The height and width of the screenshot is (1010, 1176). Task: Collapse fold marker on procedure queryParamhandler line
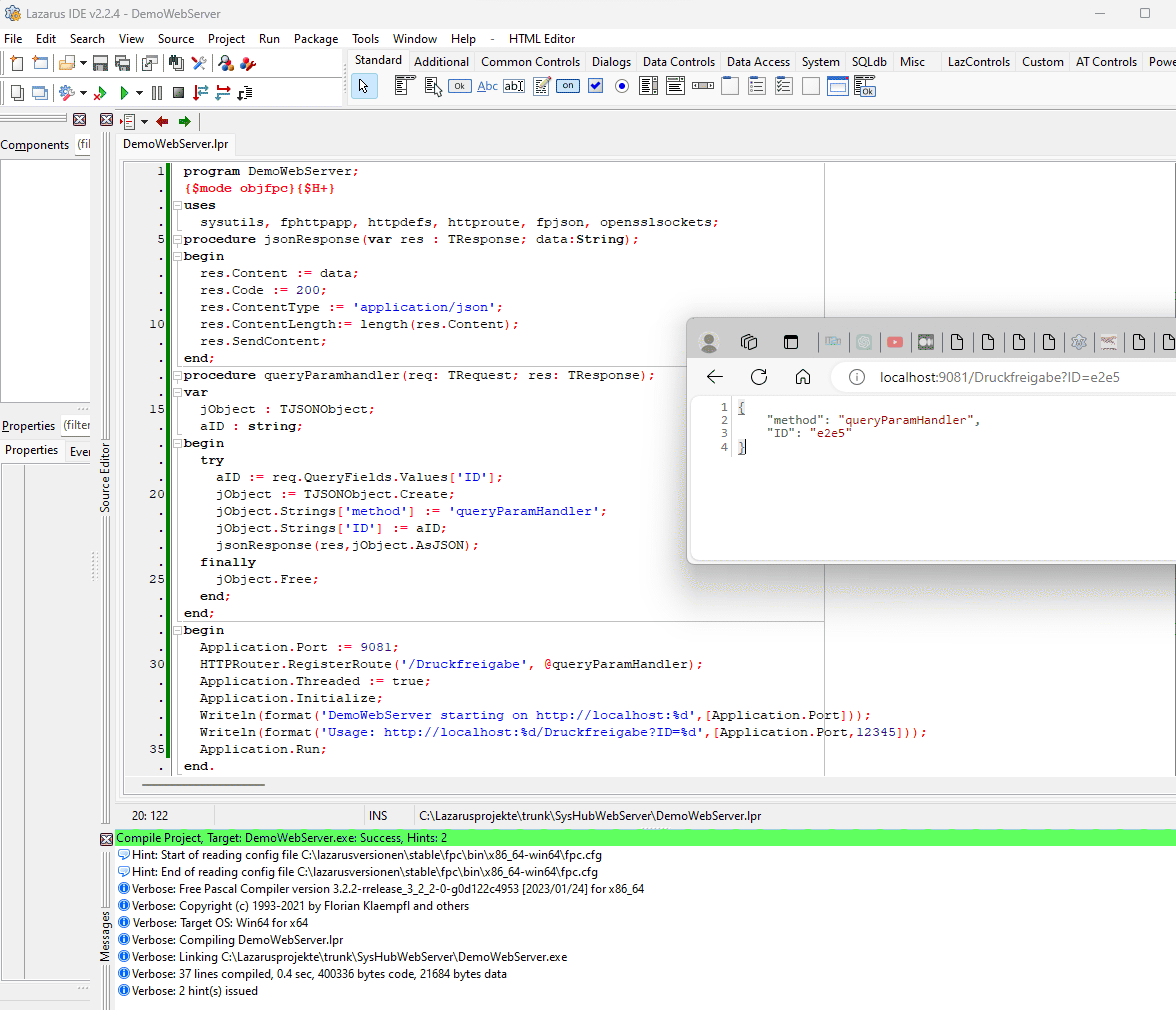point(178,376)
